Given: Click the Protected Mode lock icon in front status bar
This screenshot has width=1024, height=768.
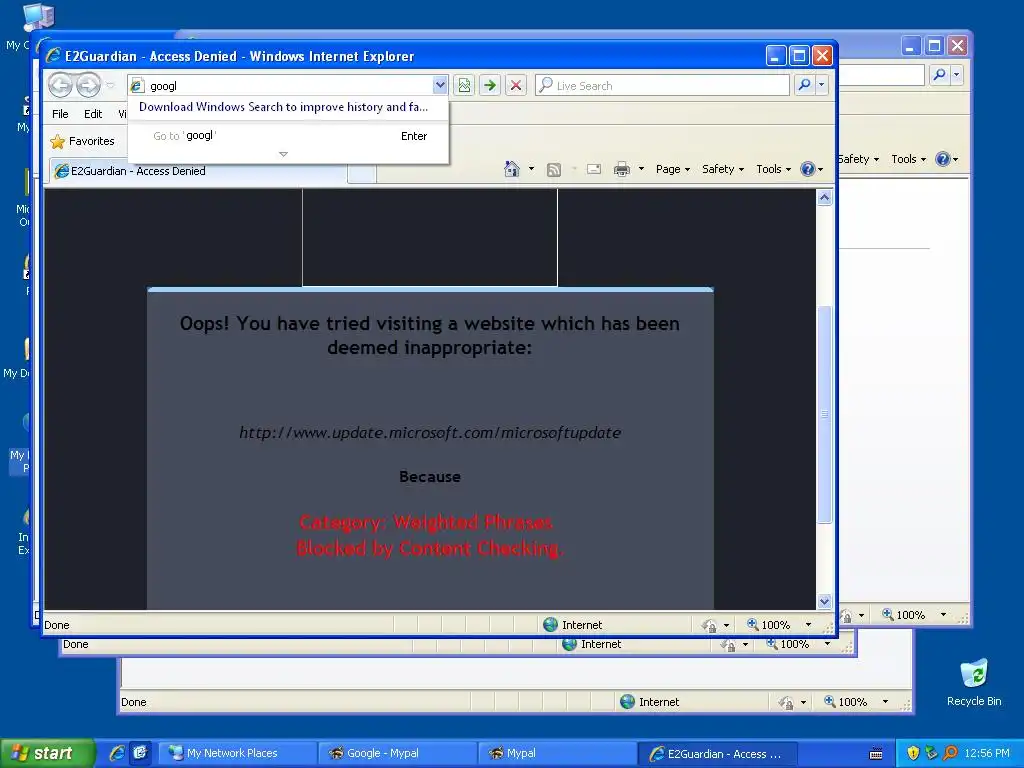Looking at the screenshot, I should [709, 625].
